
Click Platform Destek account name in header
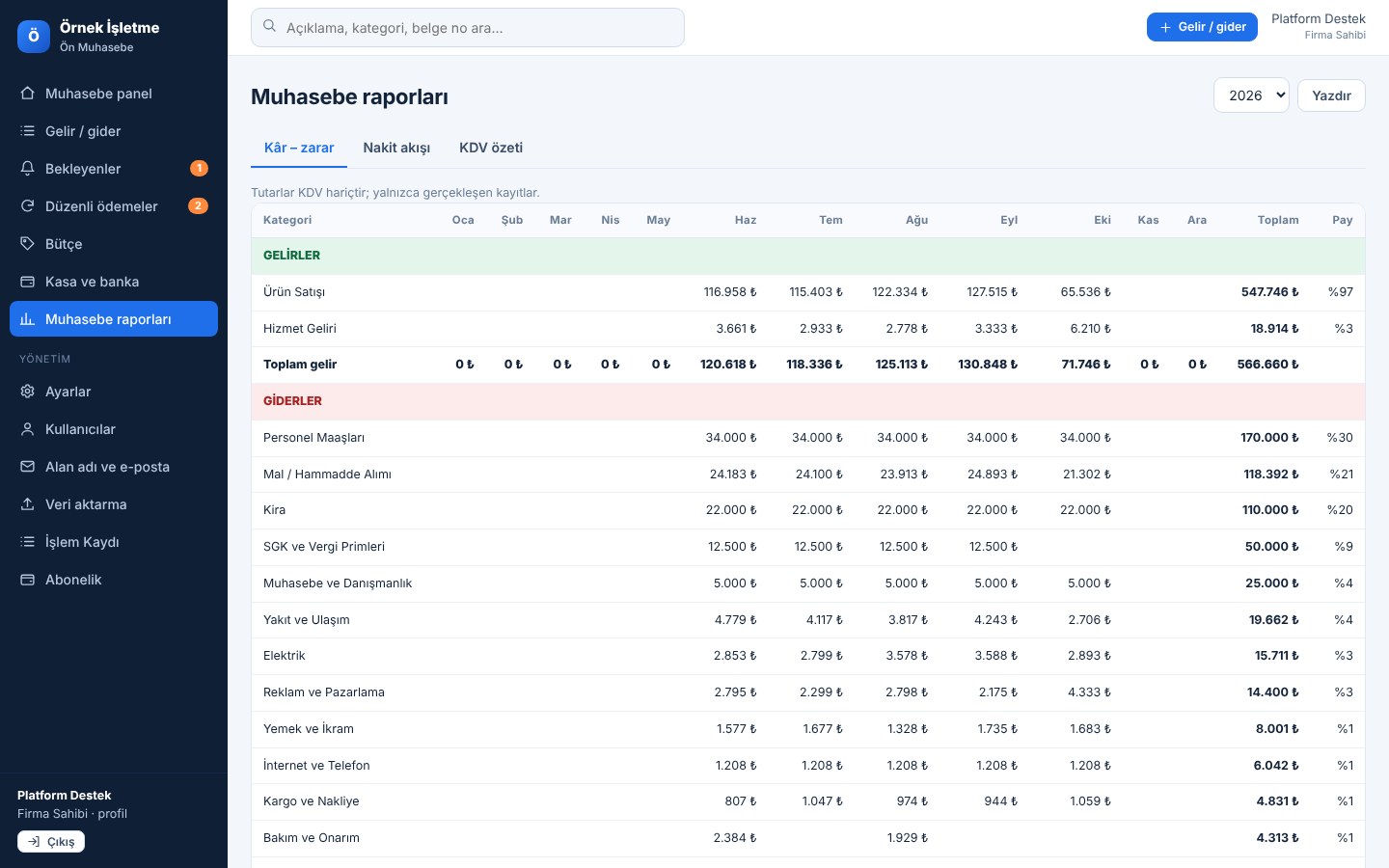1318,19
